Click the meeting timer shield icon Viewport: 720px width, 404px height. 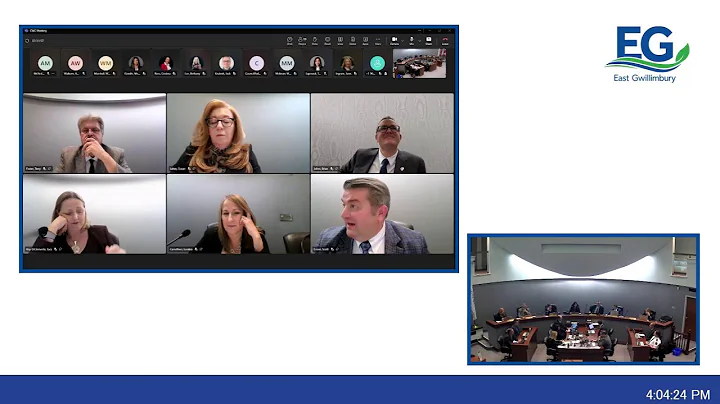(27, 41)
